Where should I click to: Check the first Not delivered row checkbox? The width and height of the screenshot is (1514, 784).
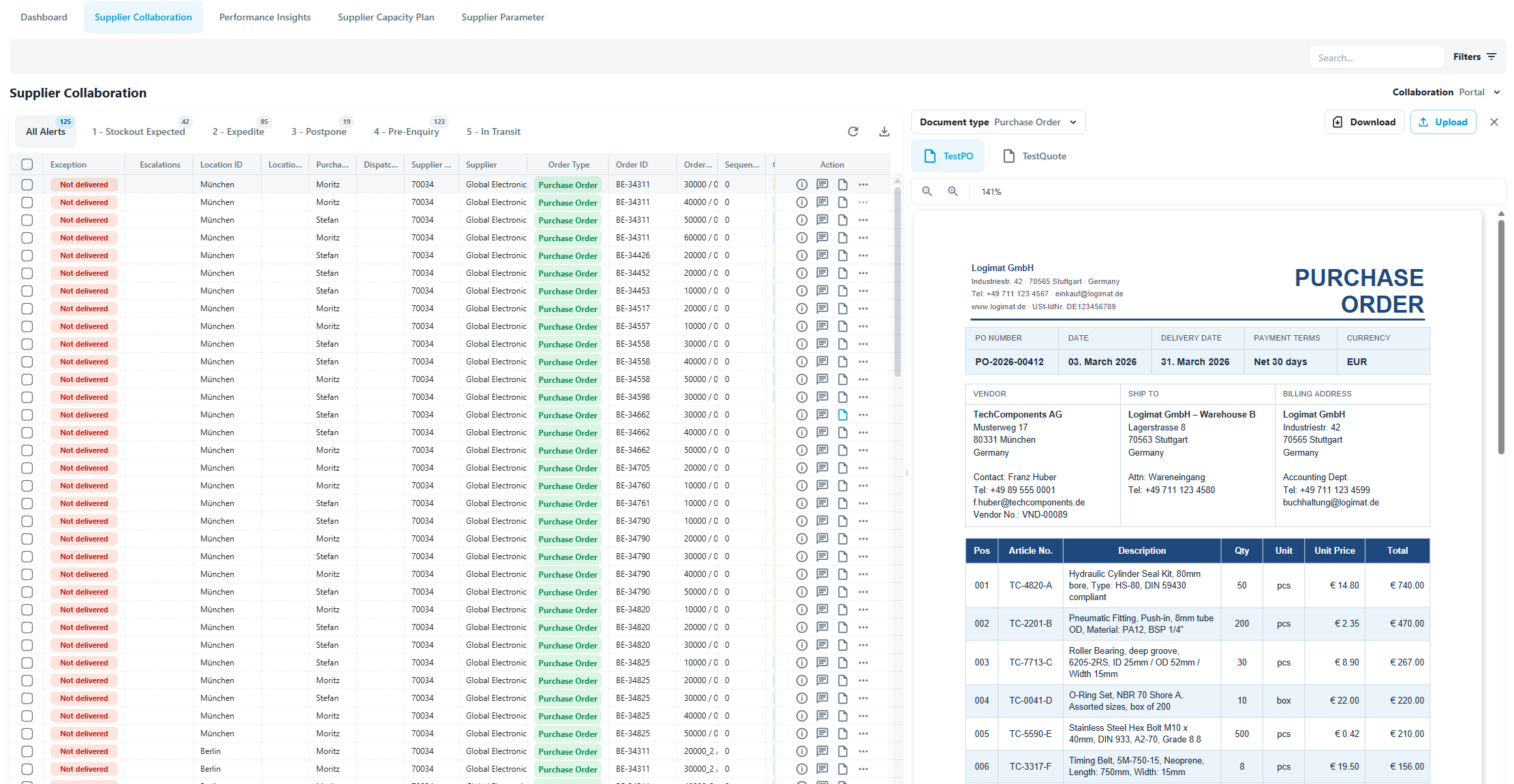coord(27,185)
